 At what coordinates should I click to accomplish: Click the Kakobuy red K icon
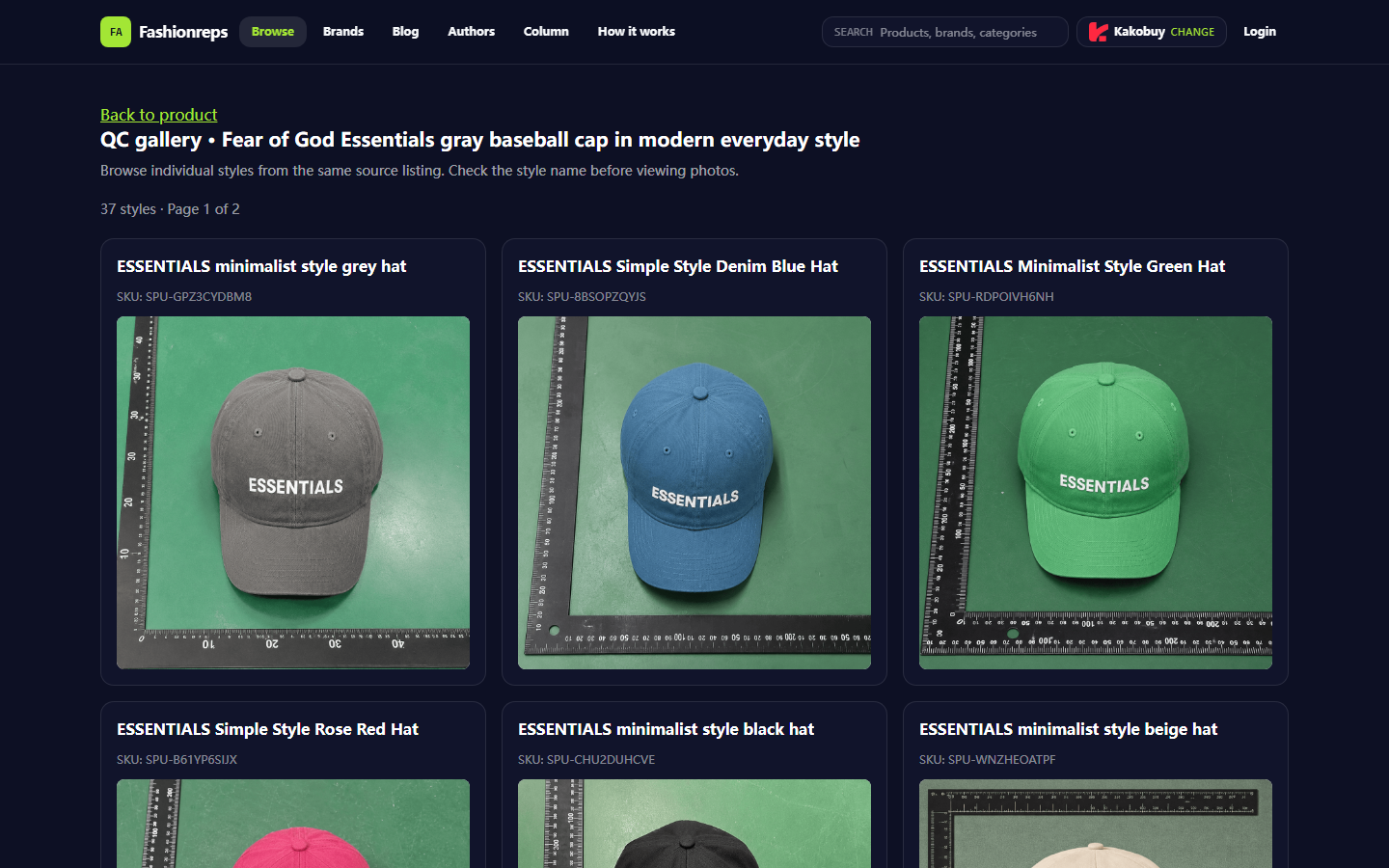(x=1098, y=32)
